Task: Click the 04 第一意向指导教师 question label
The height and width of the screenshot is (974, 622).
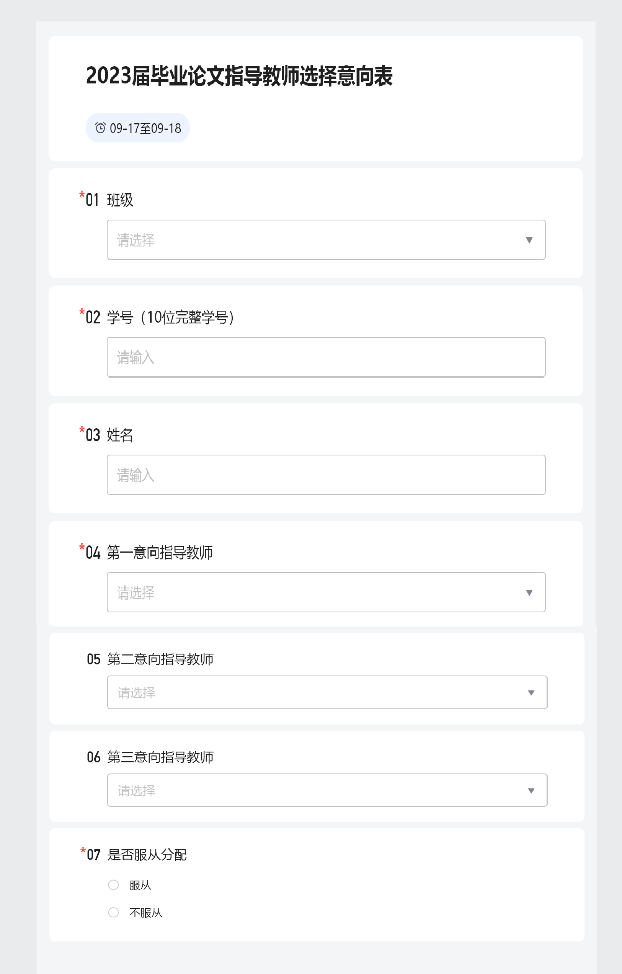Action: (x=149, y=552)
